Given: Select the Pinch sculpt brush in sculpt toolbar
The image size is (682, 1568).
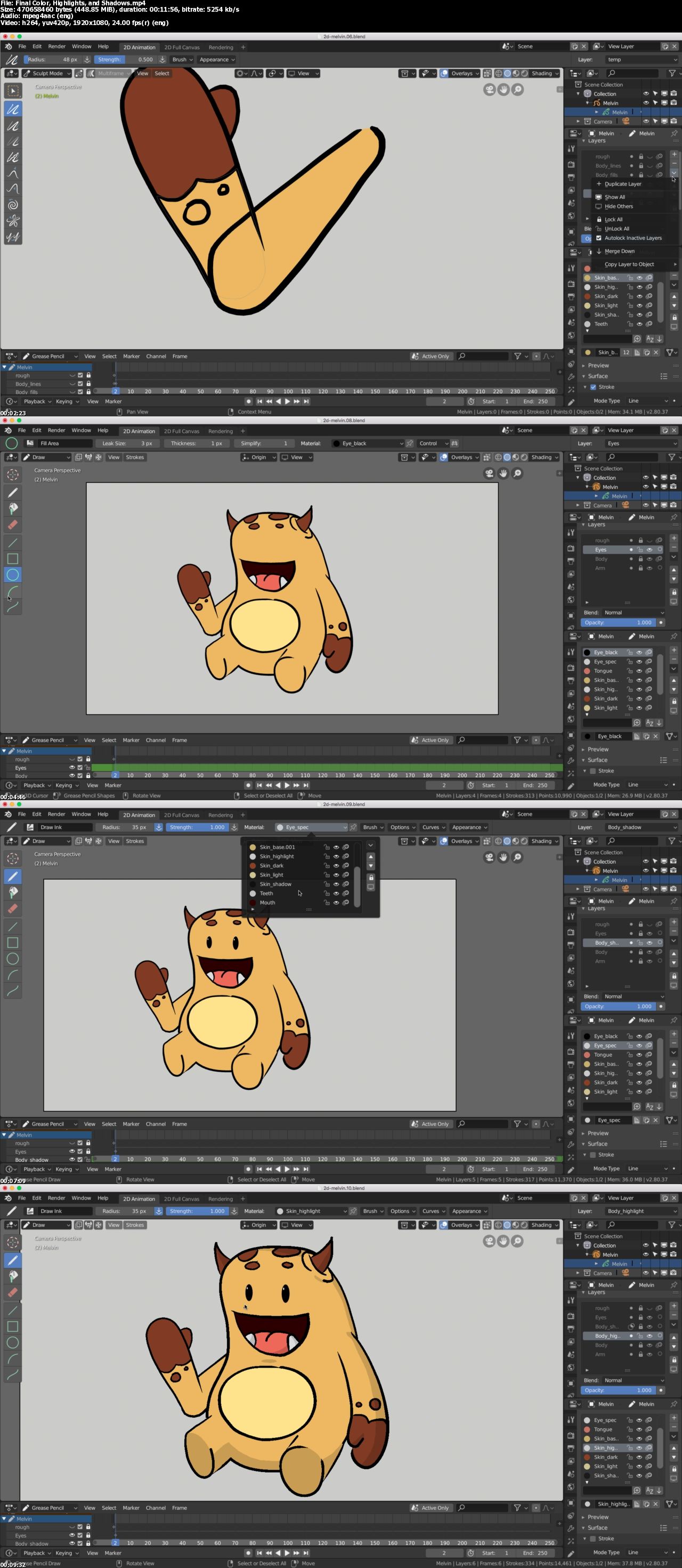Looking at the screenshot, I should (13, 220).
